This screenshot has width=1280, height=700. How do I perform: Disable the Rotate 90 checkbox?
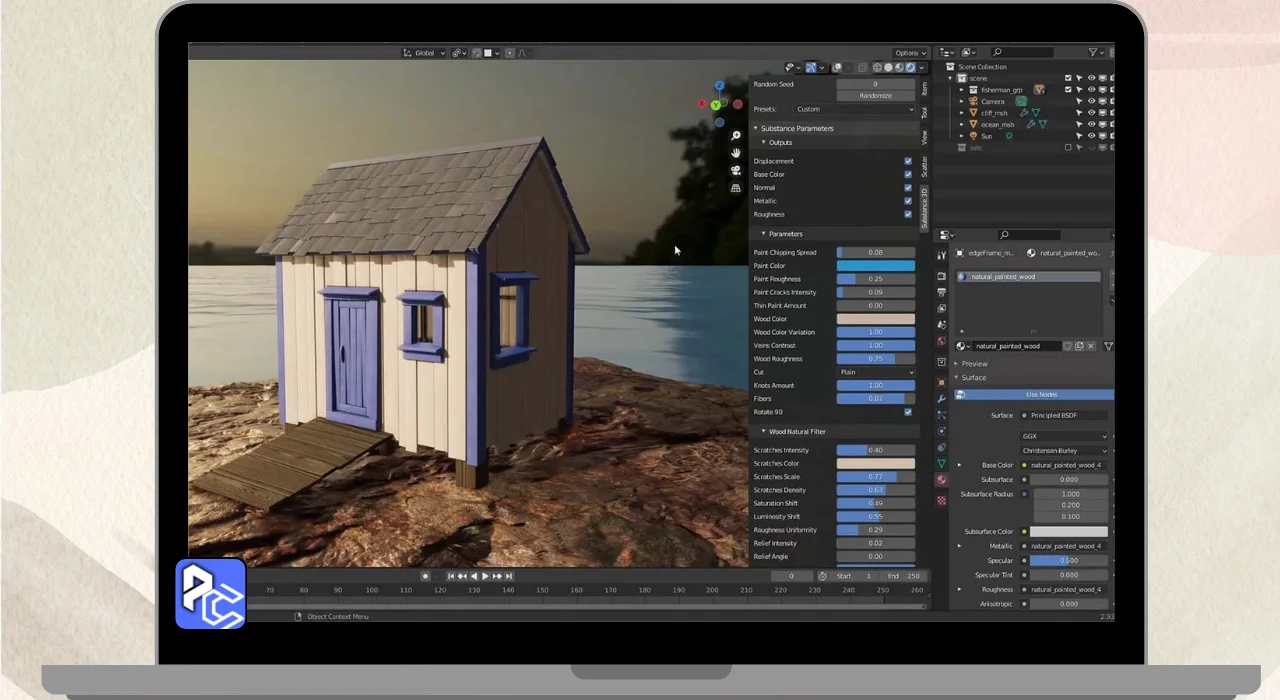click(908, 412)
